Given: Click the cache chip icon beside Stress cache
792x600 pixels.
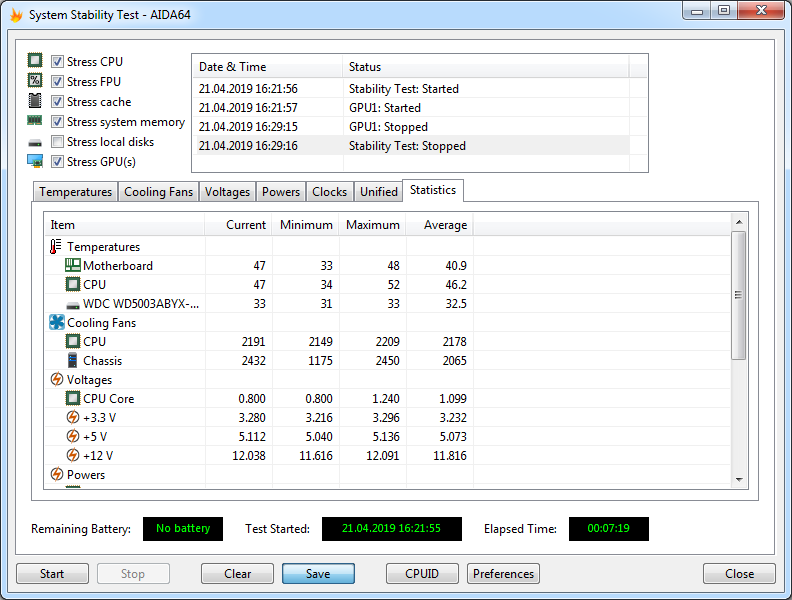Looking at the screenshot, I should (35, 101).
